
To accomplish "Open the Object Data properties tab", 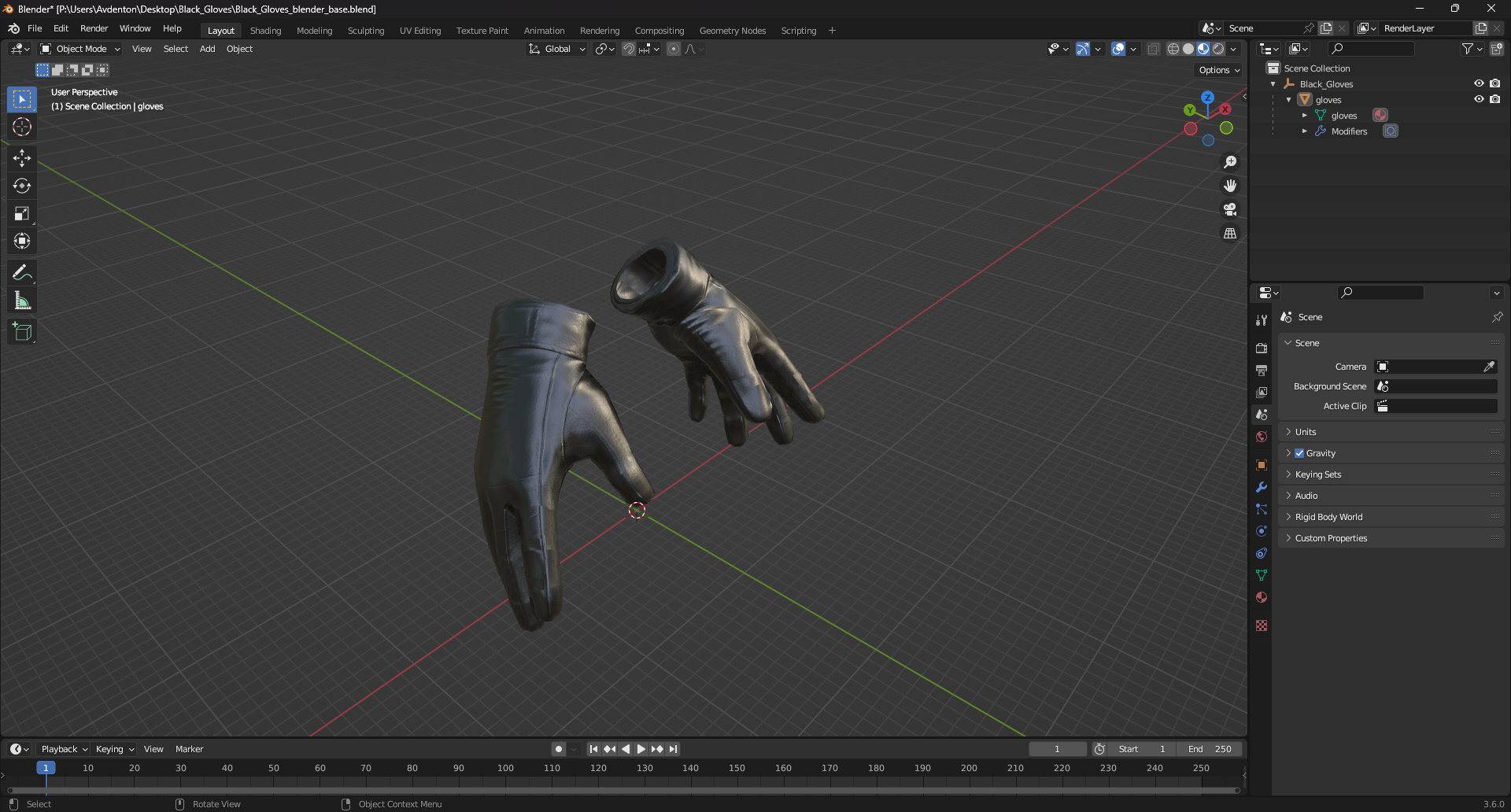I will tap(1262, 575).
